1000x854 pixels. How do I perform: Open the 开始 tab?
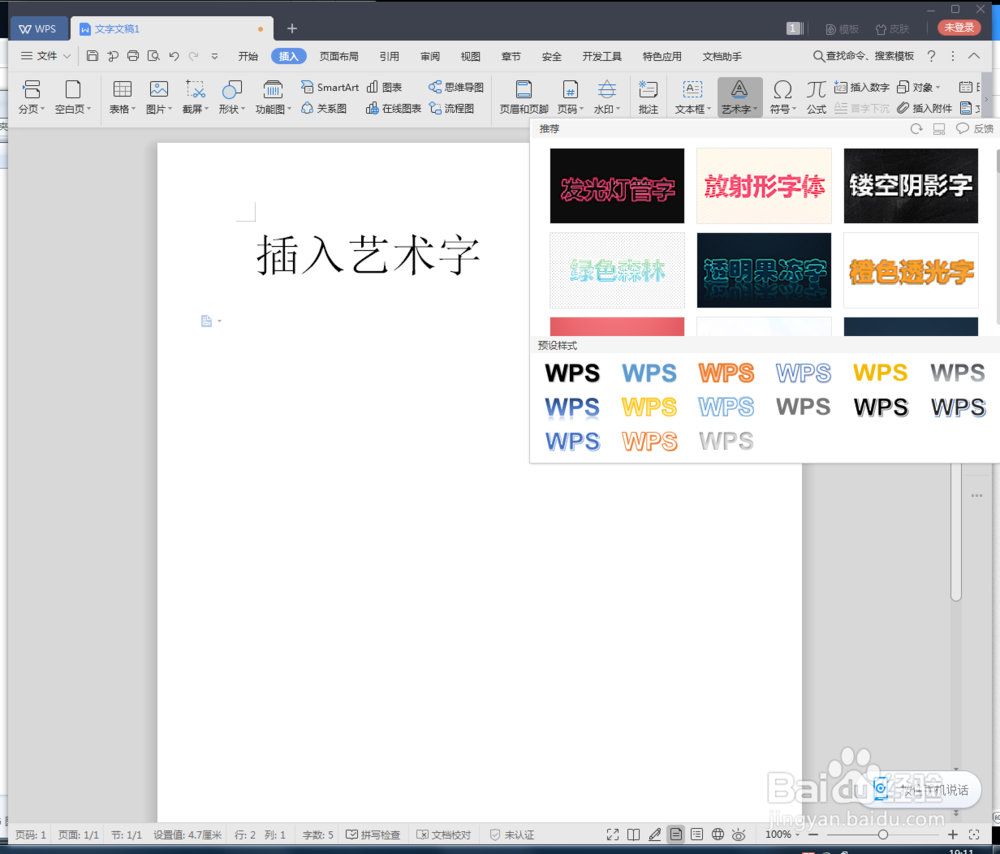tap(247, 56)
